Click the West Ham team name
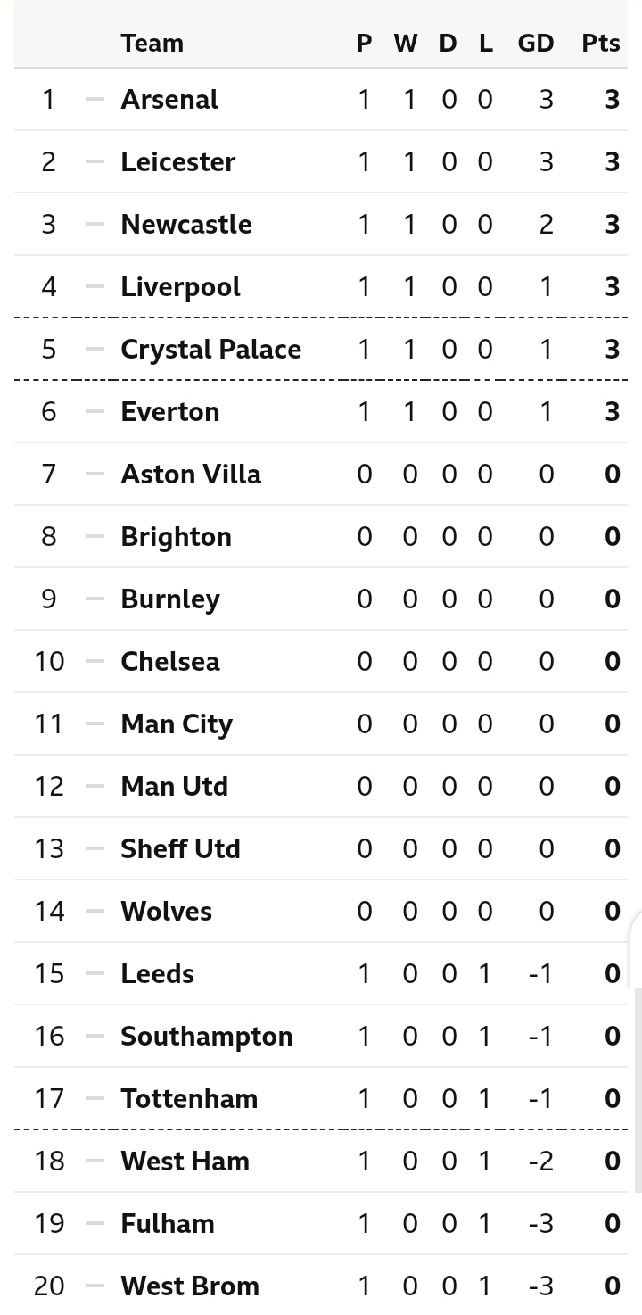 [185, 1161]
